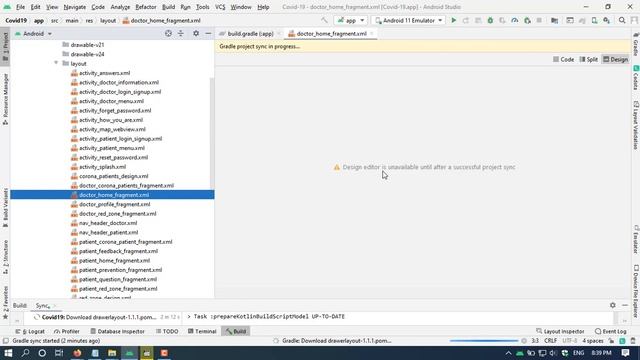The image size is (640, 360).
Task: Select patient_home_fragment.xml file
Action: 114,260
